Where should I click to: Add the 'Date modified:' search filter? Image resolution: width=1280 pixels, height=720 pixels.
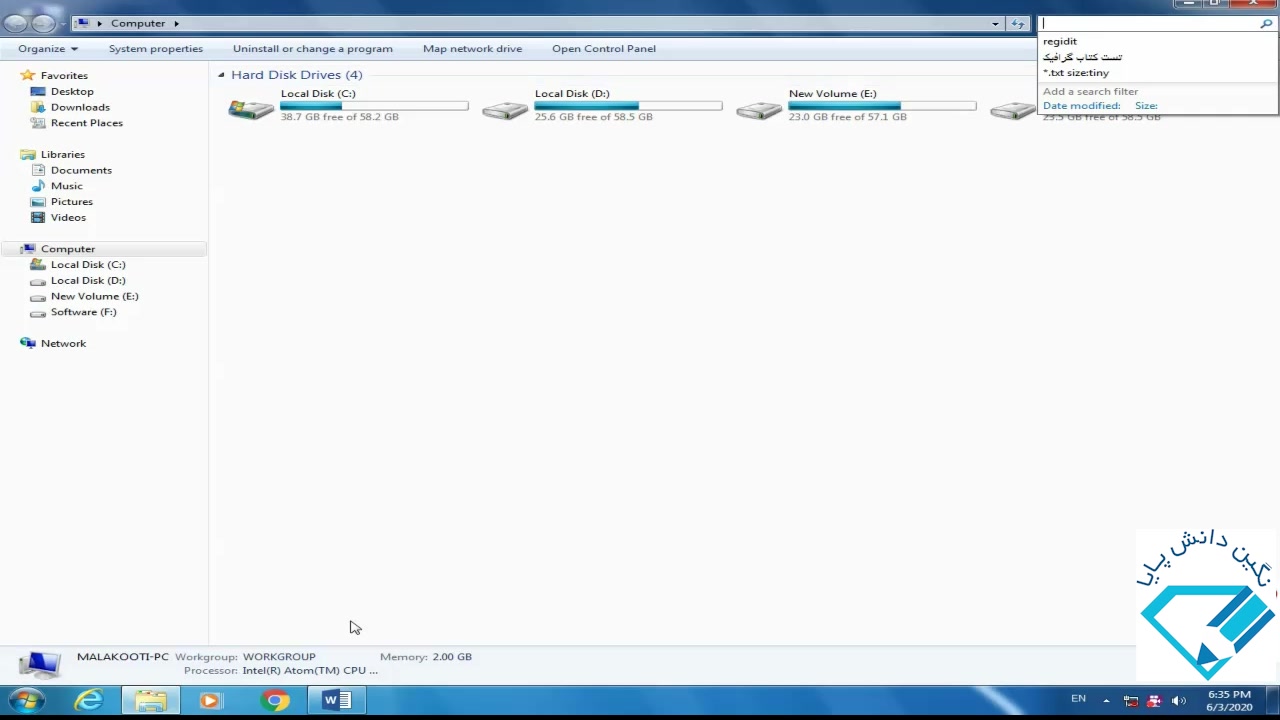click(x=1081, y=106)
